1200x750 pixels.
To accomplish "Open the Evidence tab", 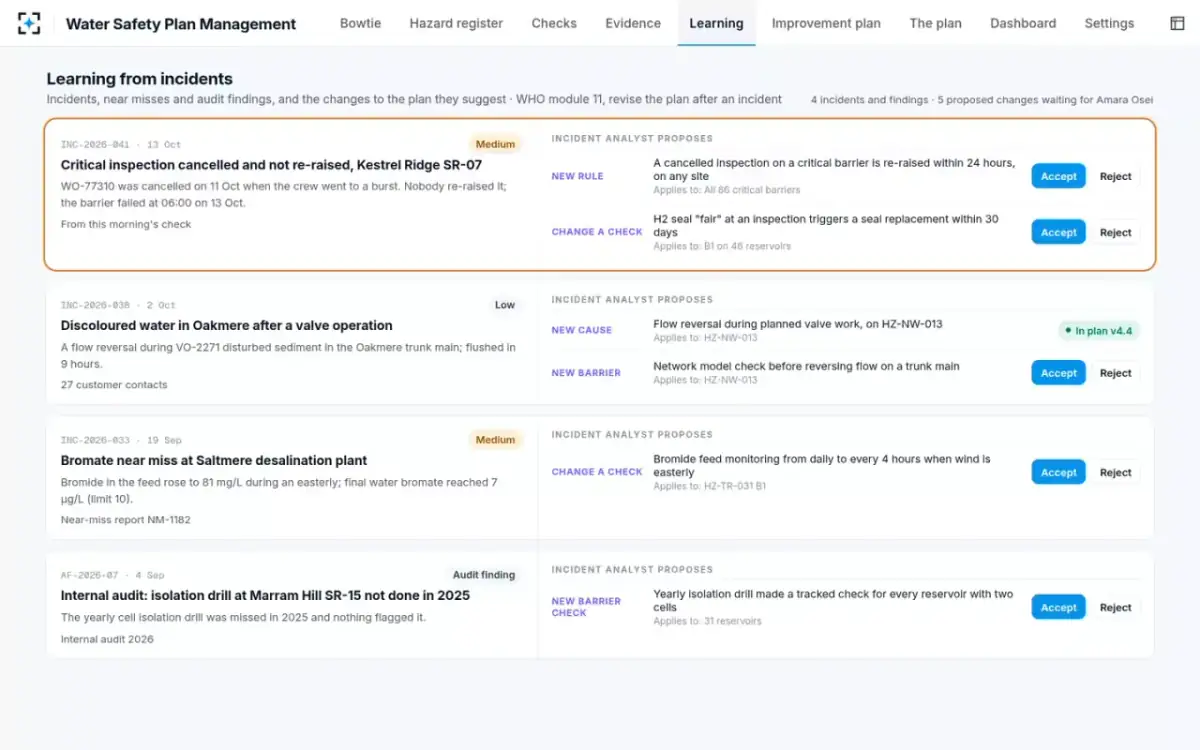I will click(x=633, y=23).
